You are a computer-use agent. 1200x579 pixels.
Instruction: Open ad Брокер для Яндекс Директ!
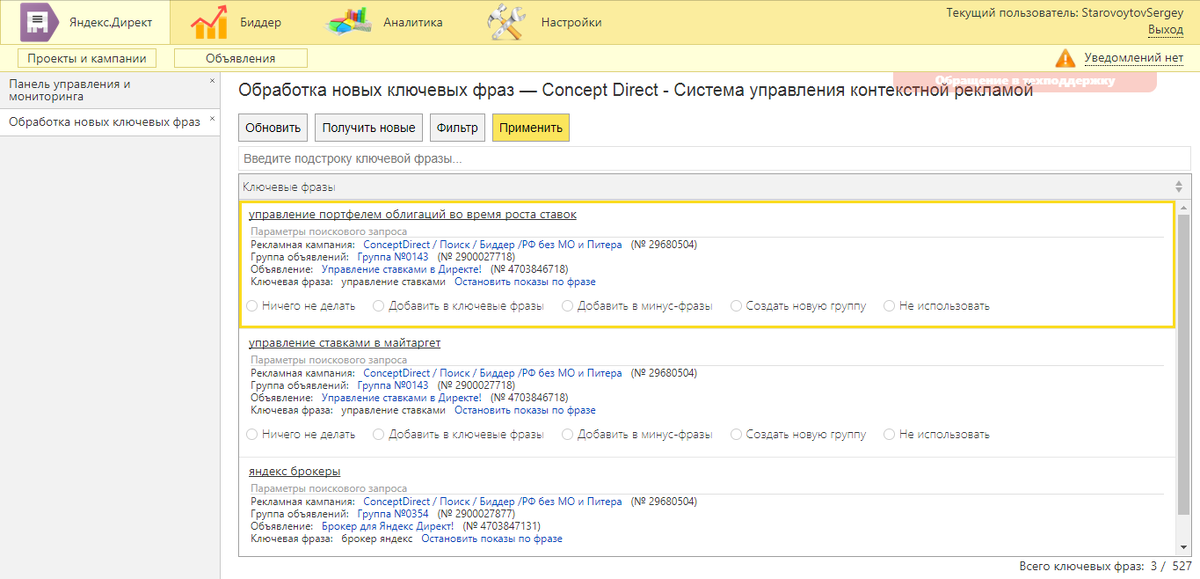coord(388,526)
